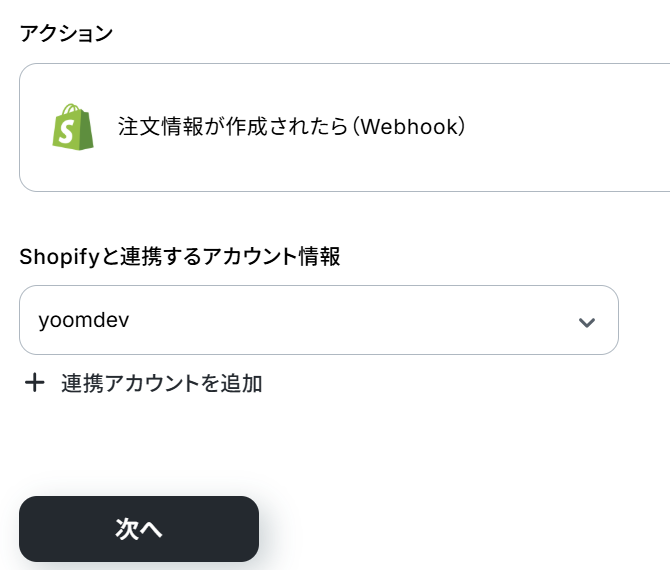Click the word Webhook in the action card
The image size is (670, 570).
(410, 128)
